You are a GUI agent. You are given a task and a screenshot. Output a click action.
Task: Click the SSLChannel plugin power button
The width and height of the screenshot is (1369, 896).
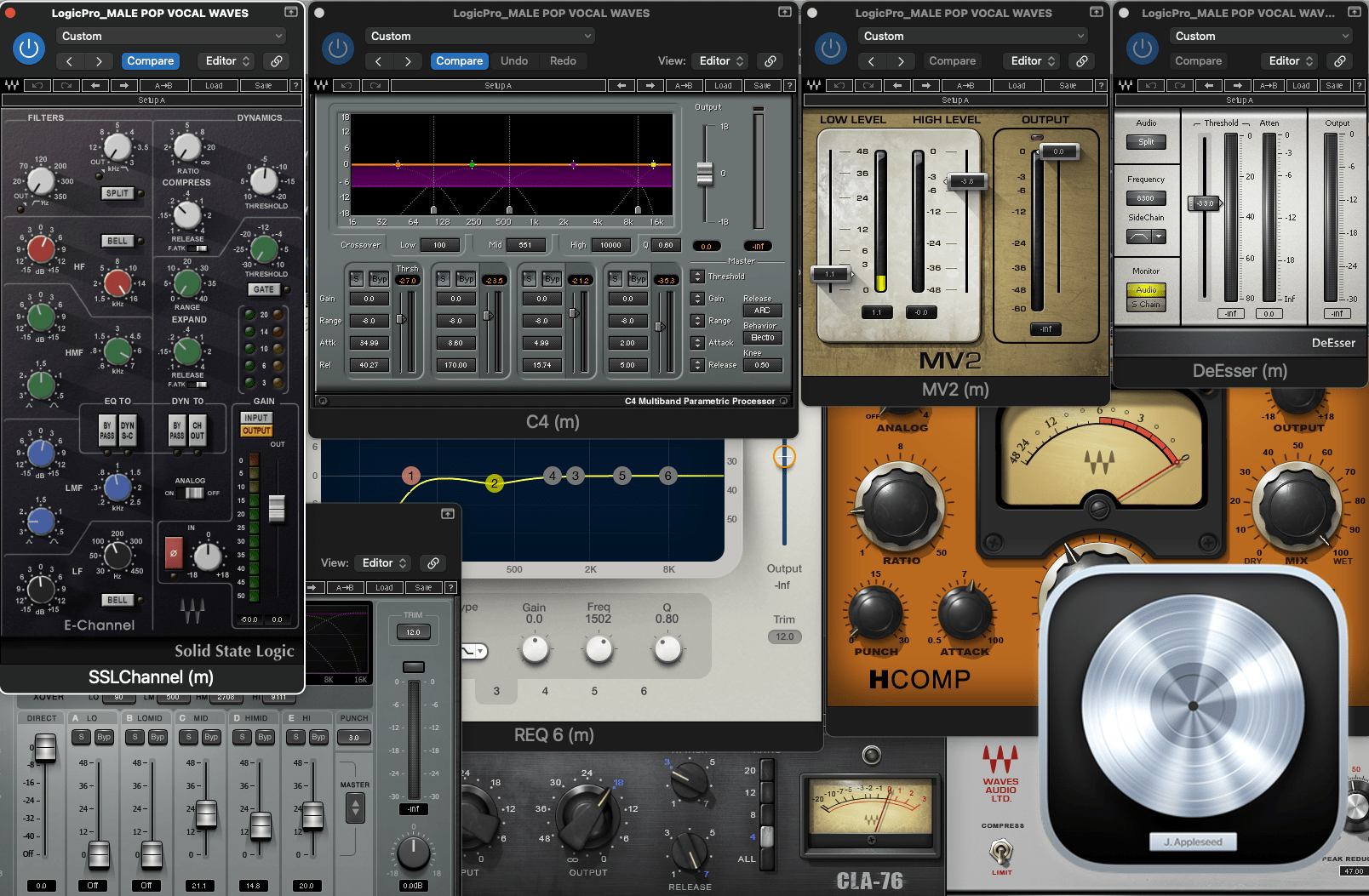(29, 49)
